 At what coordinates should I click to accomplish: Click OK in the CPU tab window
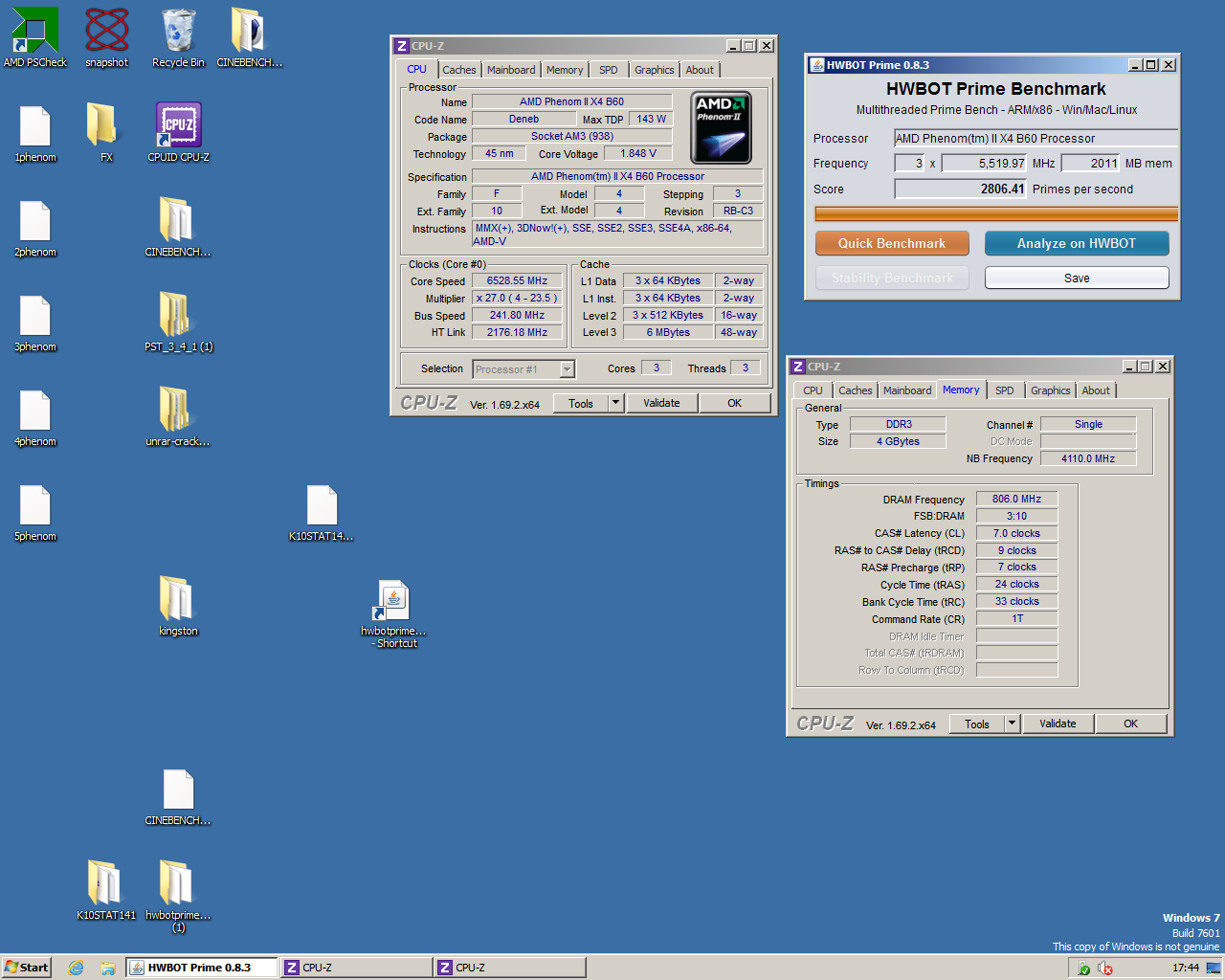click(x=734, y=403)
